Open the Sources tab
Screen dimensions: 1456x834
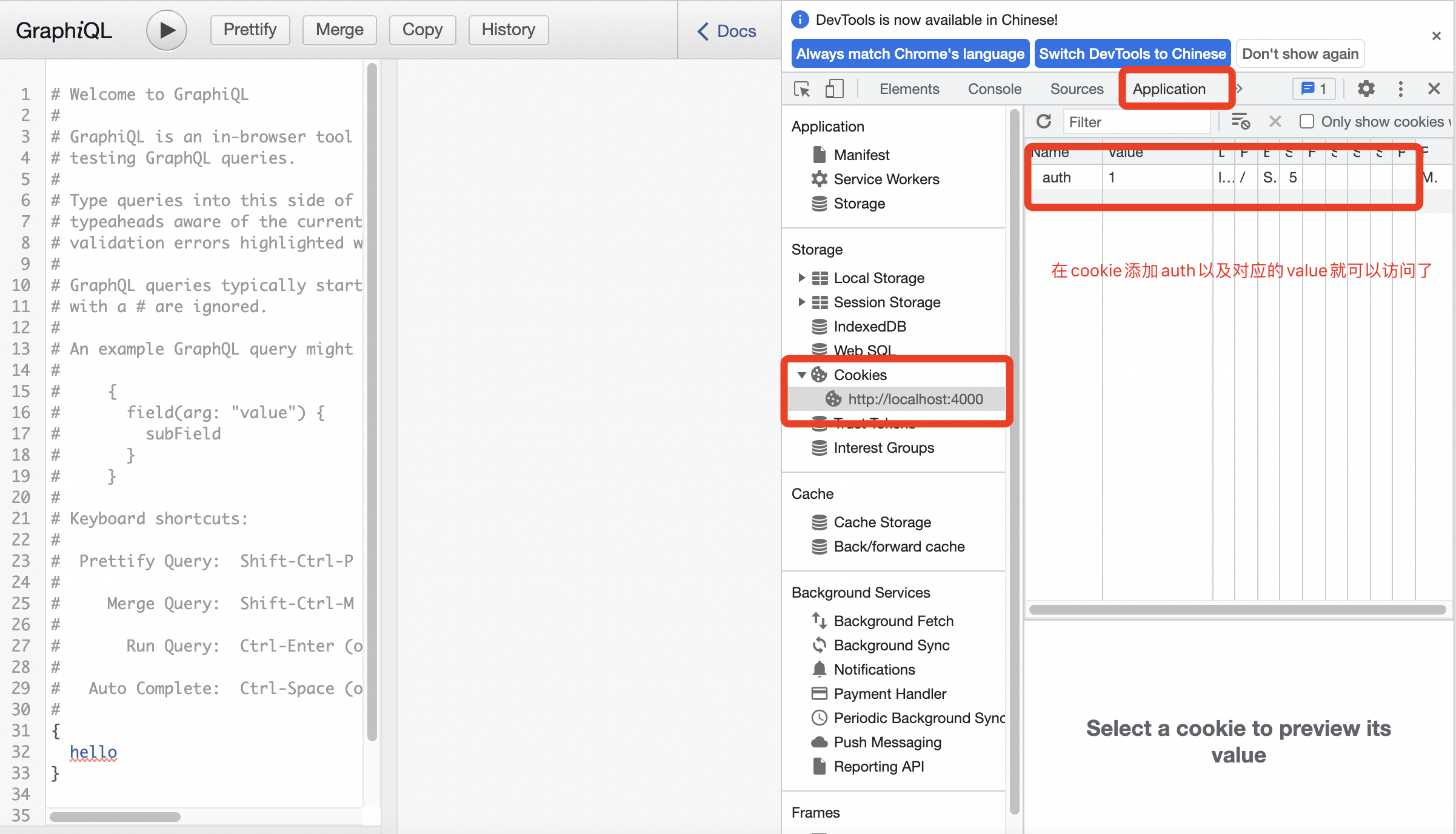pyautogui.click(x=1077, y=89)
